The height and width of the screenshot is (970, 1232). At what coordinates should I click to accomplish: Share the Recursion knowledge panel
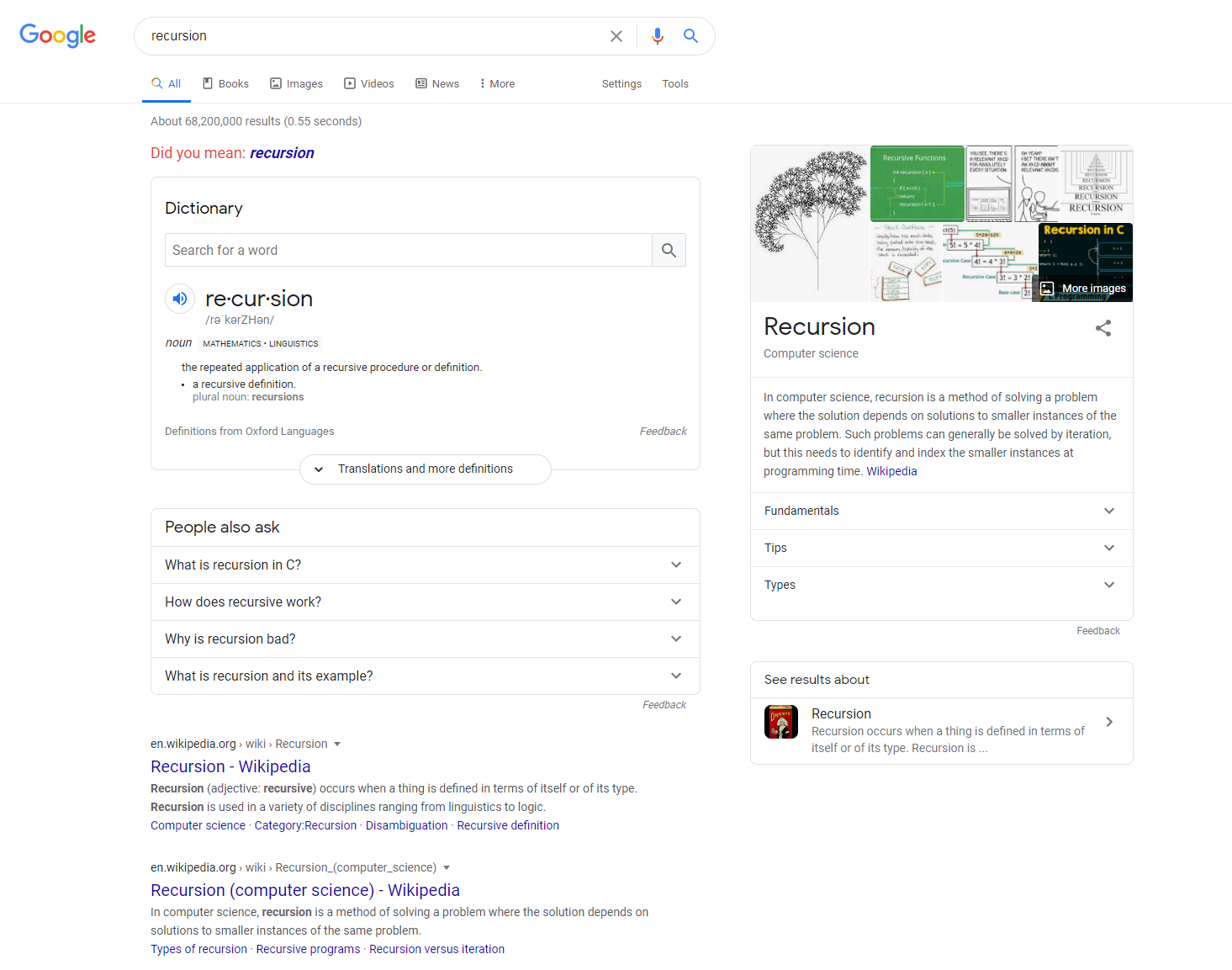click(x=1103, y=328)
